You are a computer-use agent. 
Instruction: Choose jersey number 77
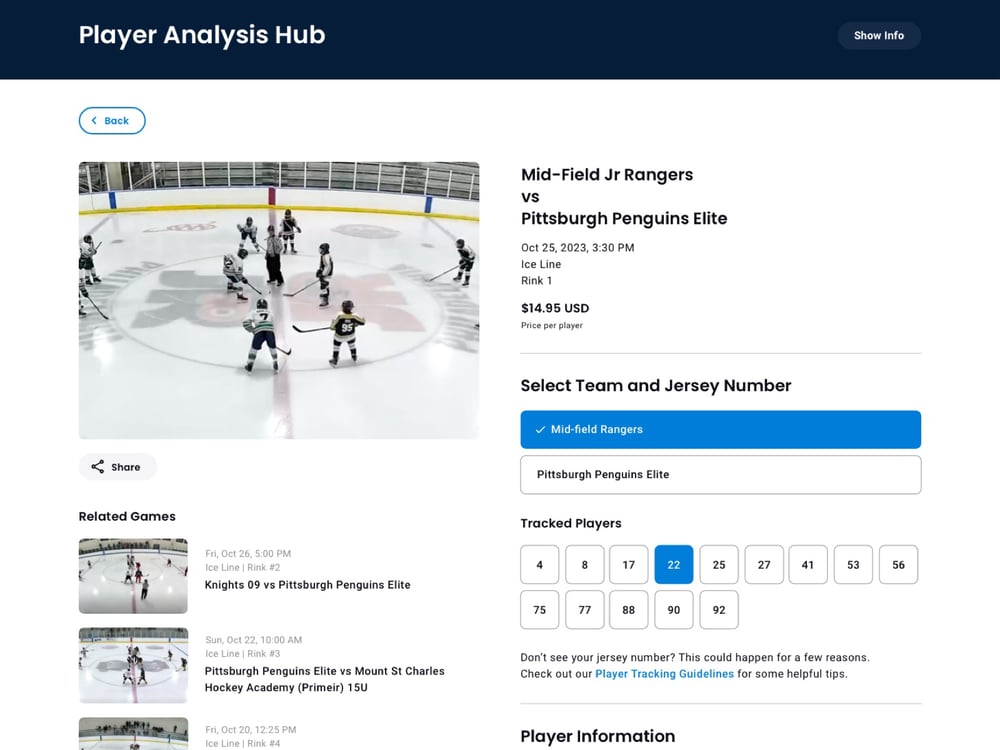pos(585,610)
